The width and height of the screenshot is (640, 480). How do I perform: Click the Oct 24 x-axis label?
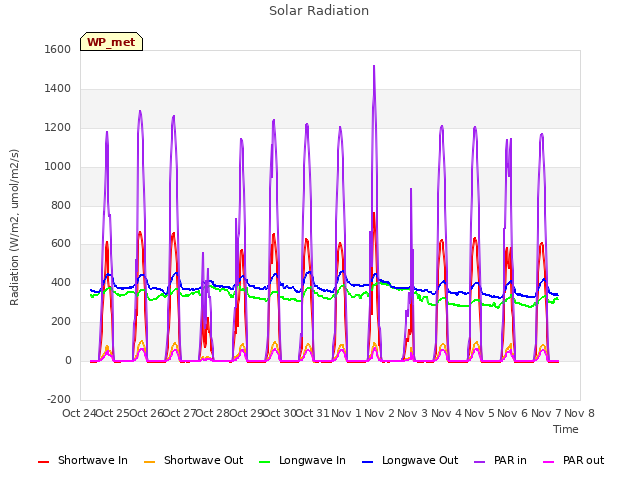coord(79,413)
